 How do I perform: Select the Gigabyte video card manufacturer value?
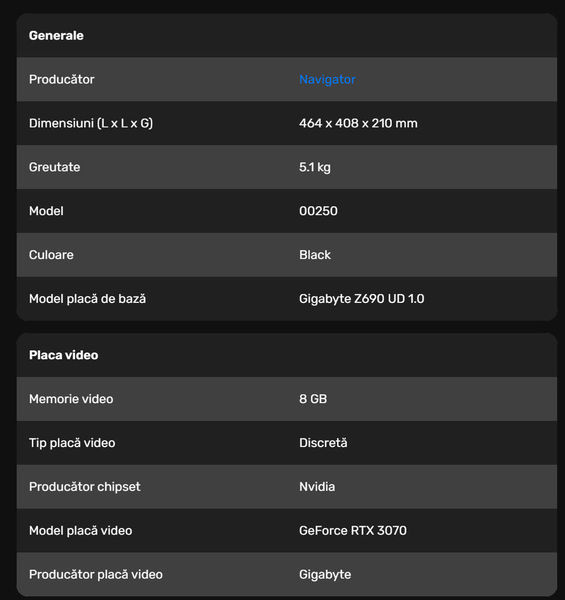(325, 575)
